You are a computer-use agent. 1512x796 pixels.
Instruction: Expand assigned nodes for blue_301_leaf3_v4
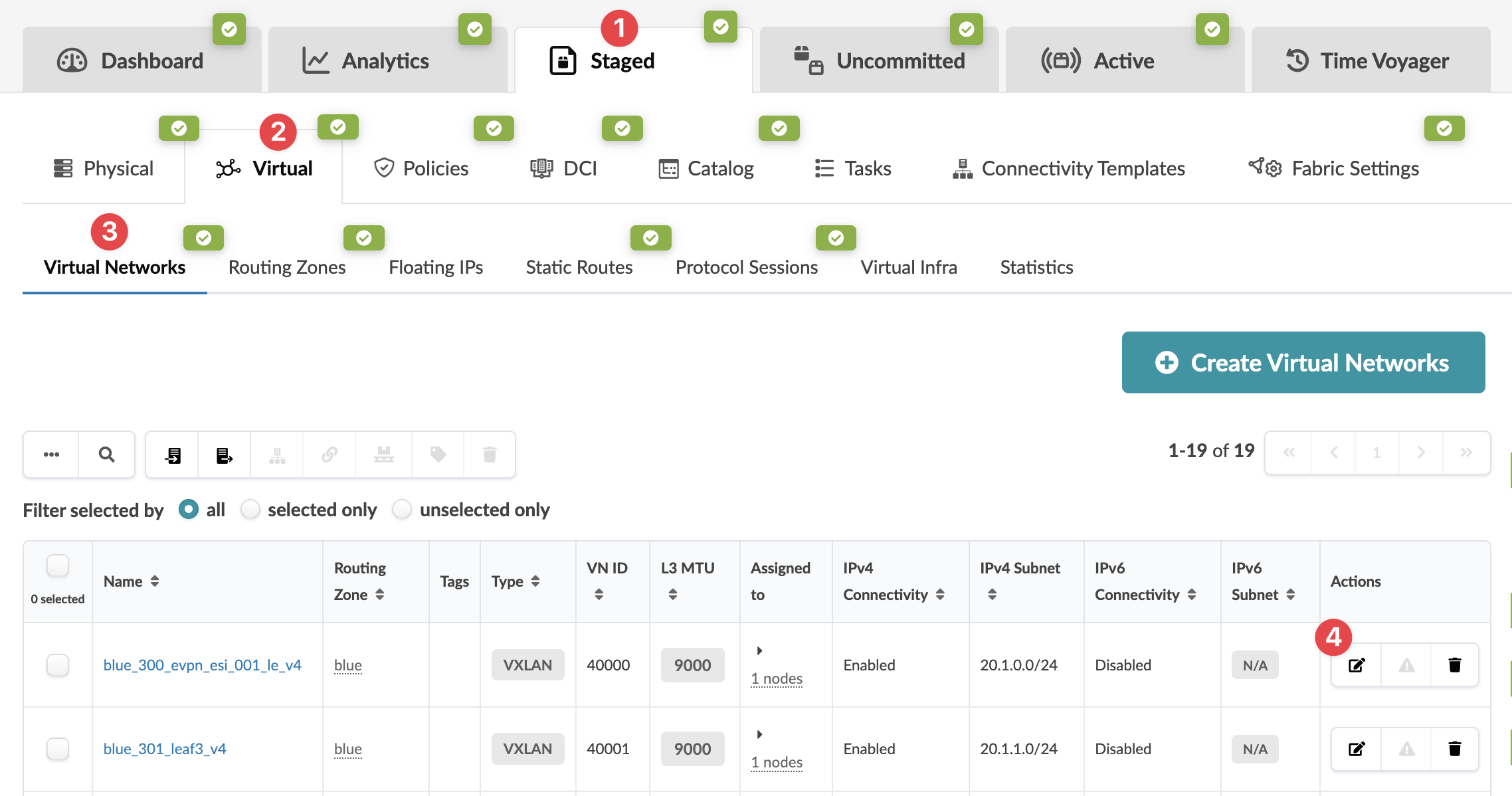(x=759, y=734)
